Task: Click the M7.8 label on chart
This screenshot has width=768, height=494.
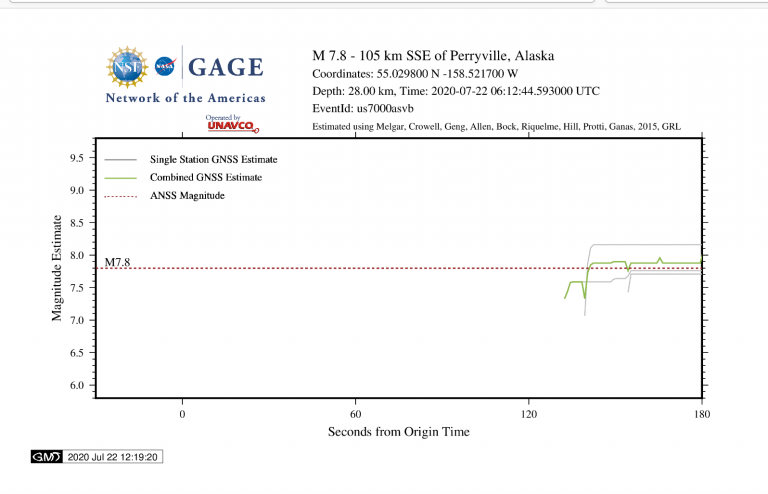Action: coord(117,262)
